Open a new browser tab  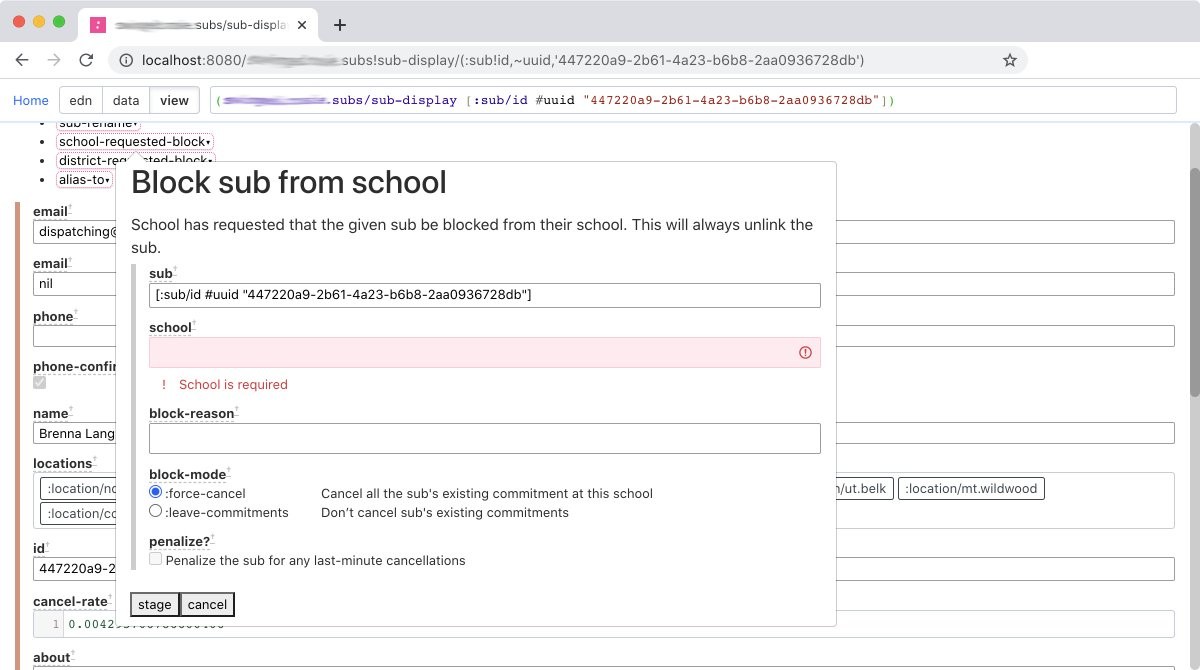click(x=340, y=25)
